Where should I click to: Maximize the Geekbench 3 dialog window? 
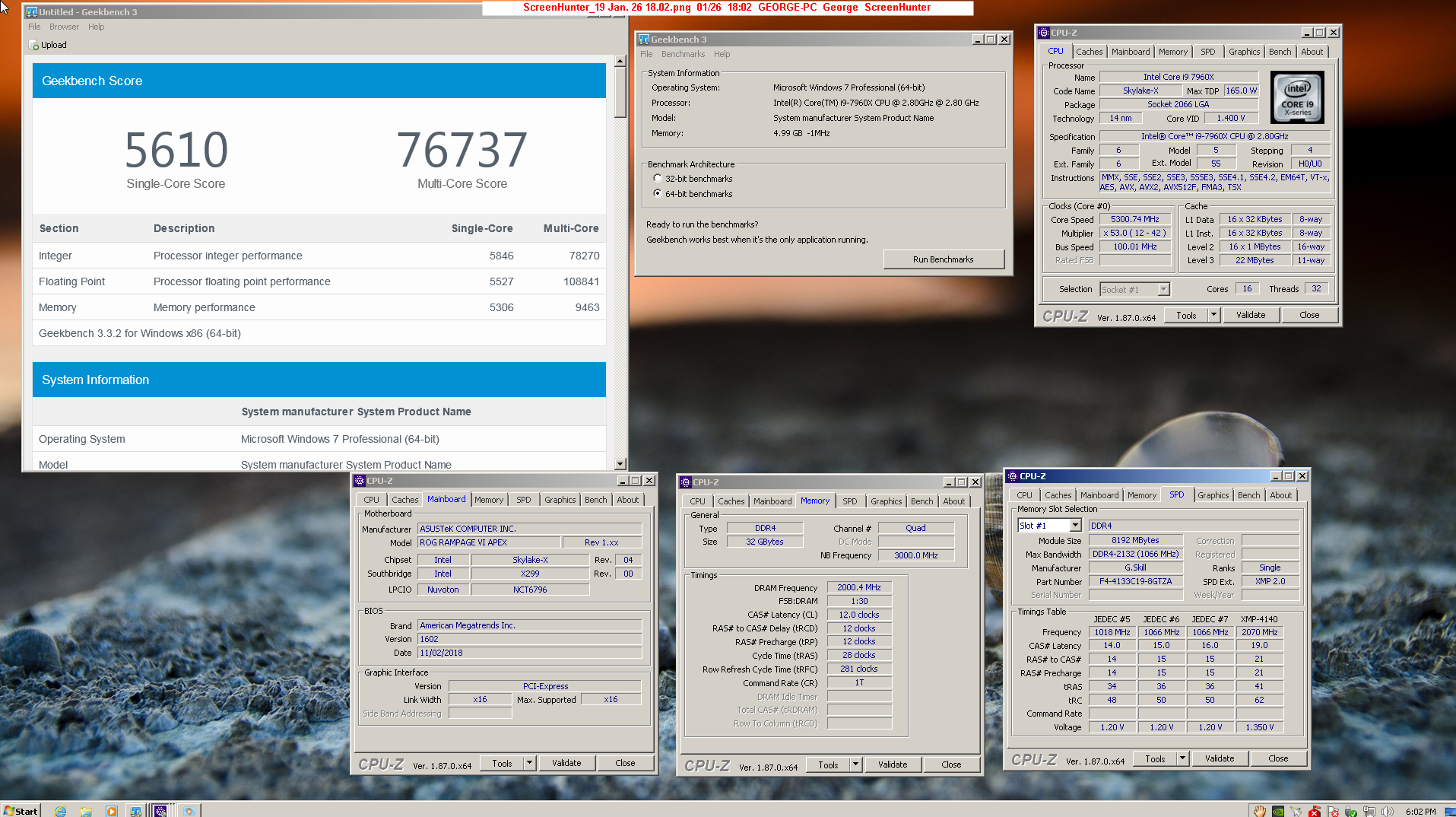coord(990,40)
